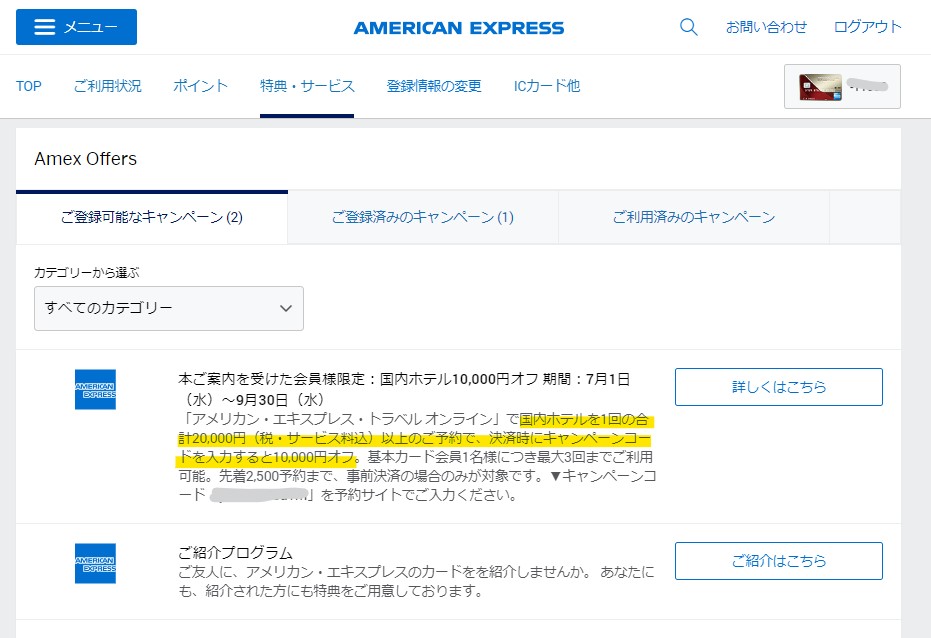The width and height of the screenshot is (931, 638).
Task: Switch to ご登録済みのキャンペーン (1) tab
Action: pos(423,217)
